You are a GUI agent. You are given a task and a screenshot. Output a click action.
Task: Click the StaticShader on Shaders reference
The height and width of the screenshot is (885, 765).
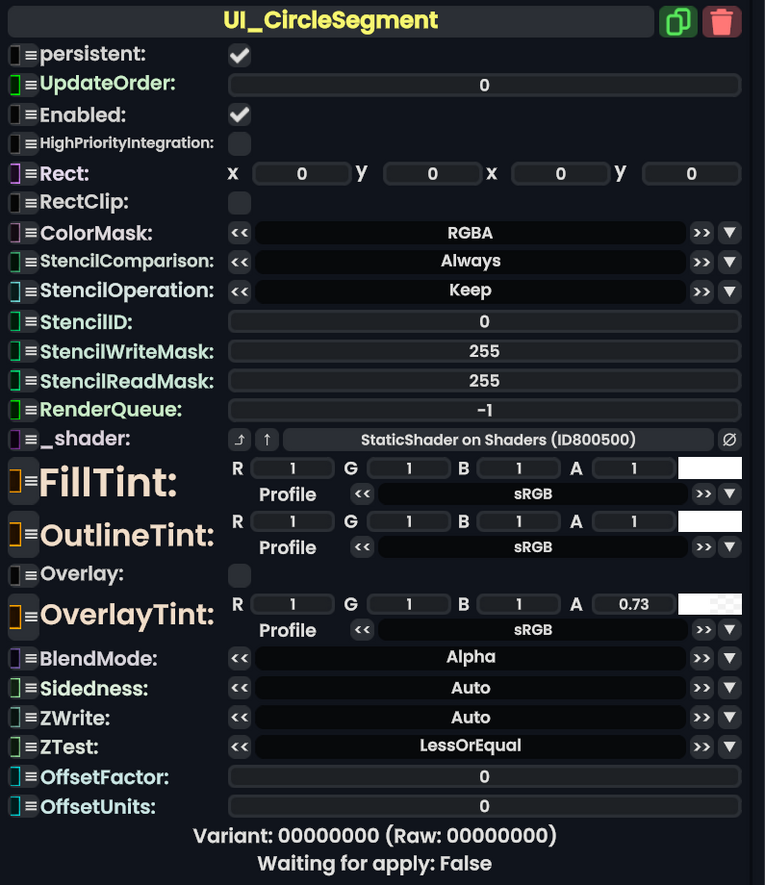(x=498, y=440)
